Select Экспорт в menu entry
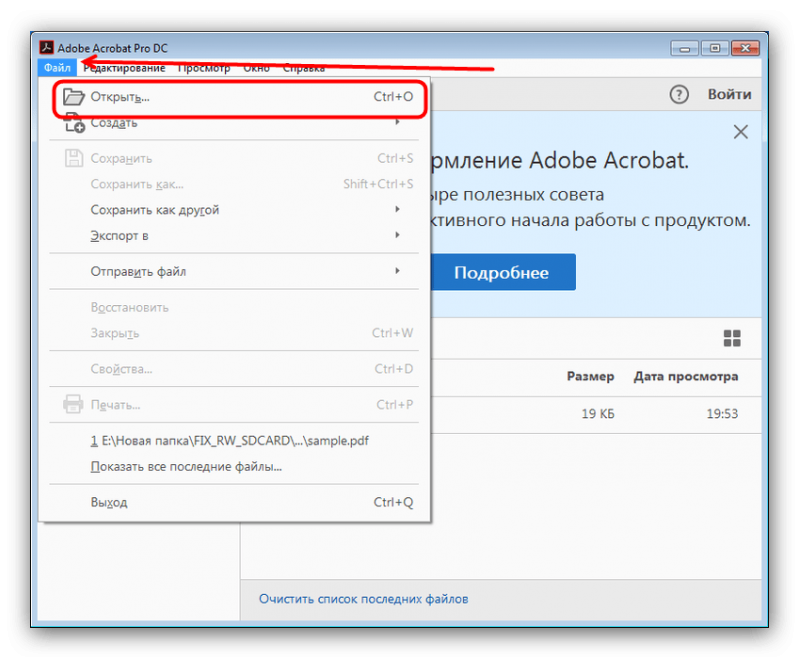The image size is (800, 659). [235, 236]
